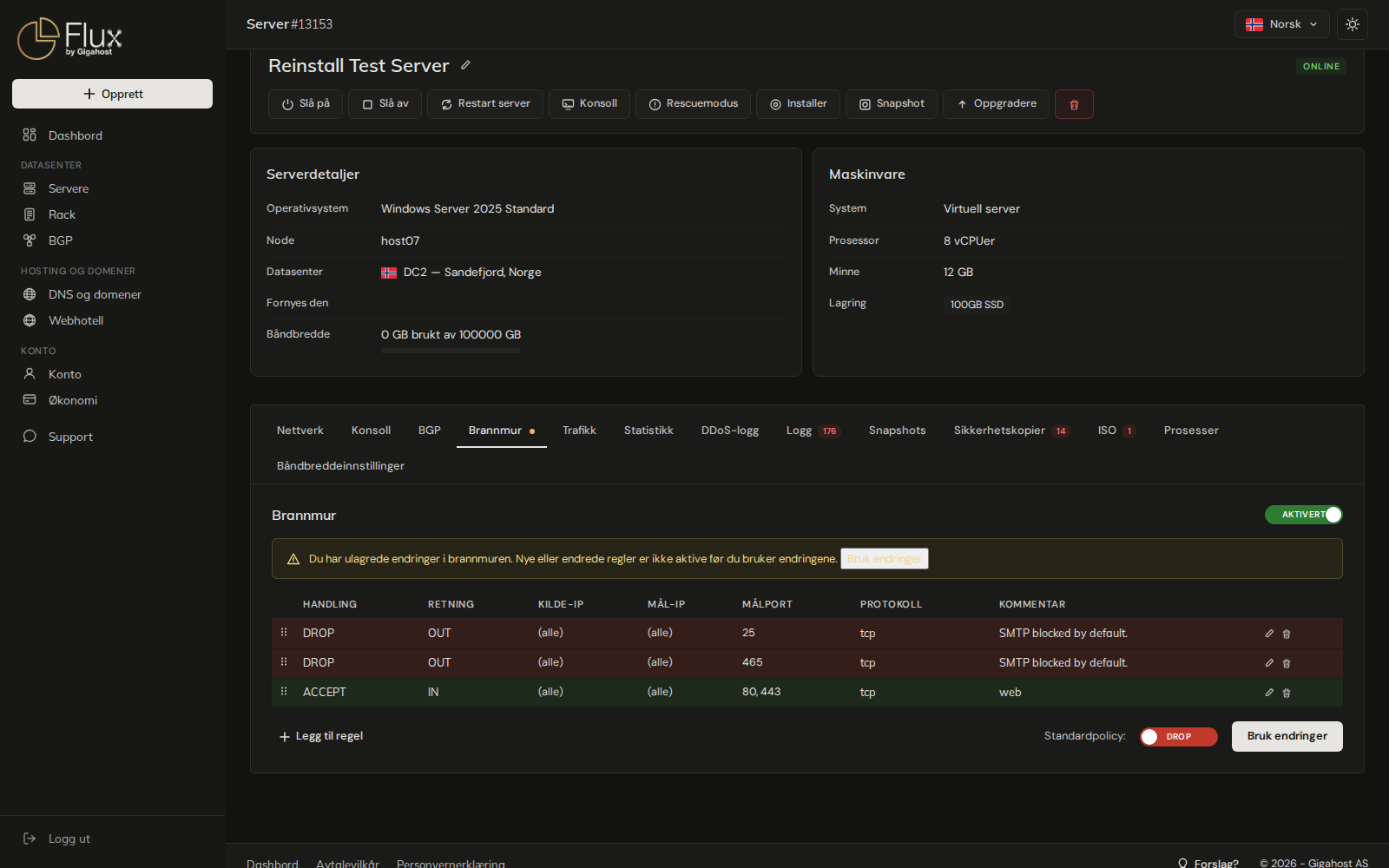Switch to the Nettverk tab

pyautogui.click(x=300, y=431)
